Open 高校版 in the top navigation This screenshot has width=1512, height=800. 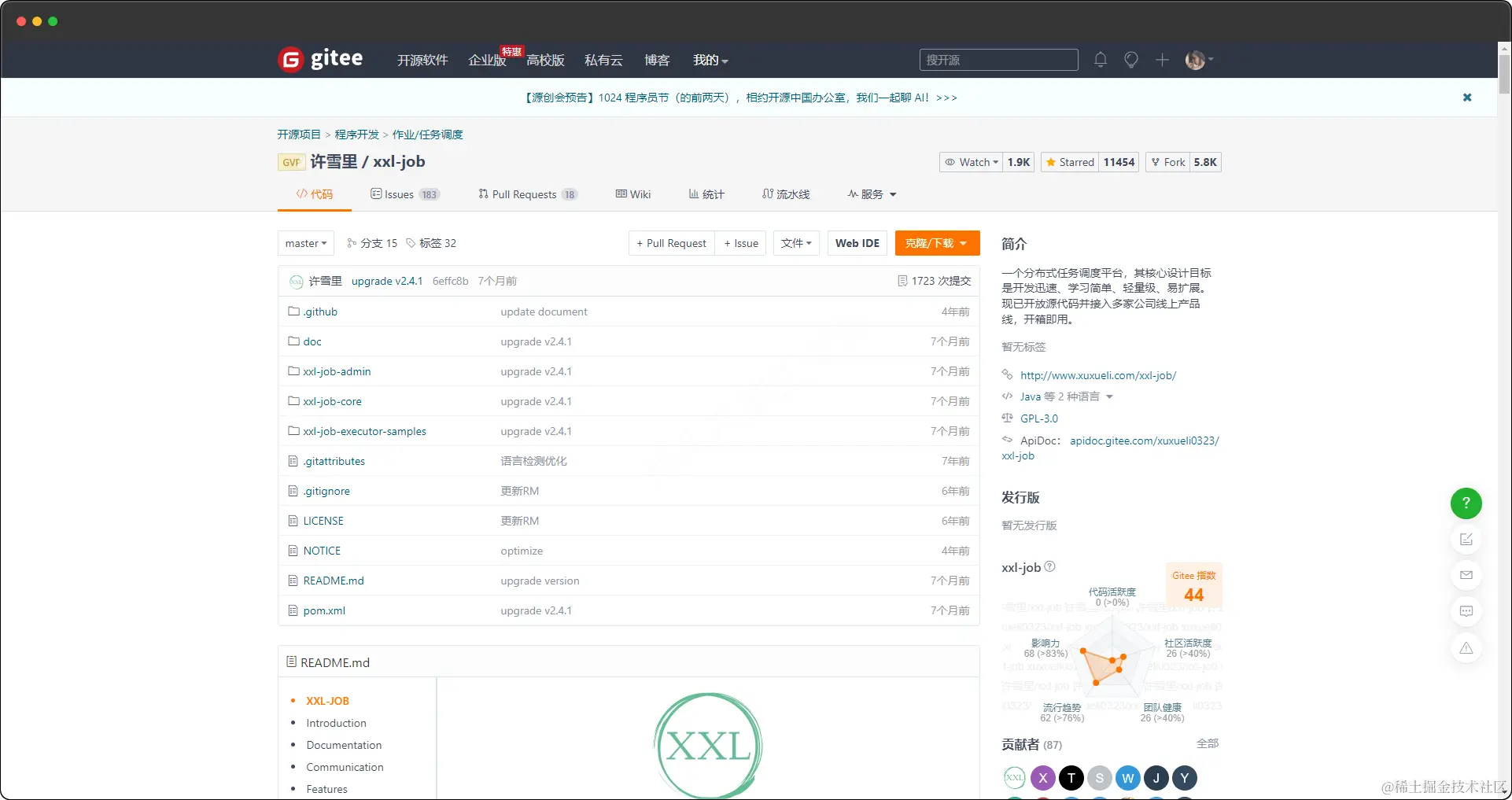pyautogui.click(x=545, y=60)
